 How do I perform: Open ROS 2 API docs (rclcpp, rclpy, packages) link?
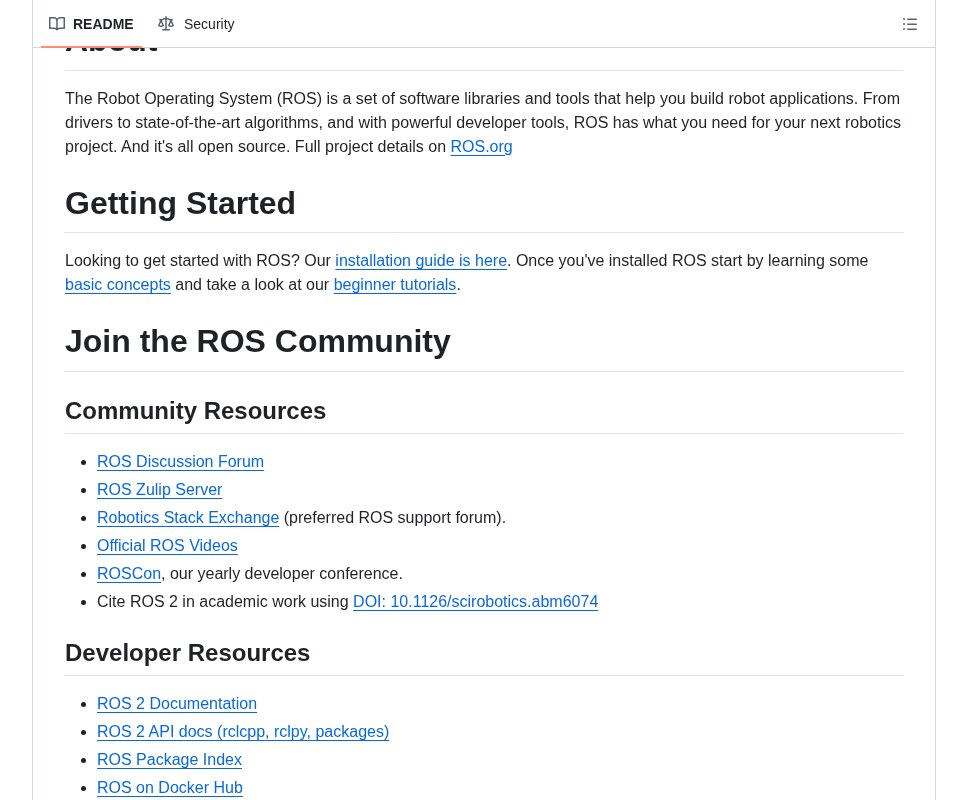coord(243,731)
